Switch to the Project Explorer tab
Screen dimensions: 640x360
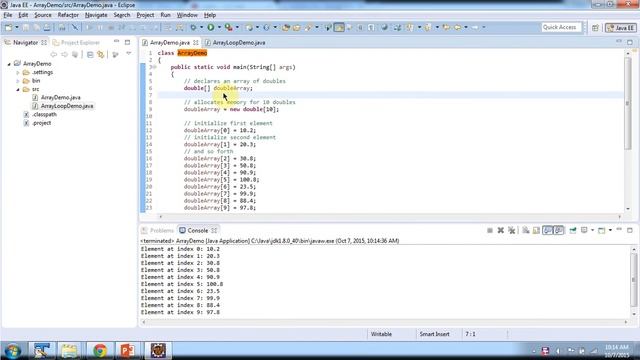point(76,42)
